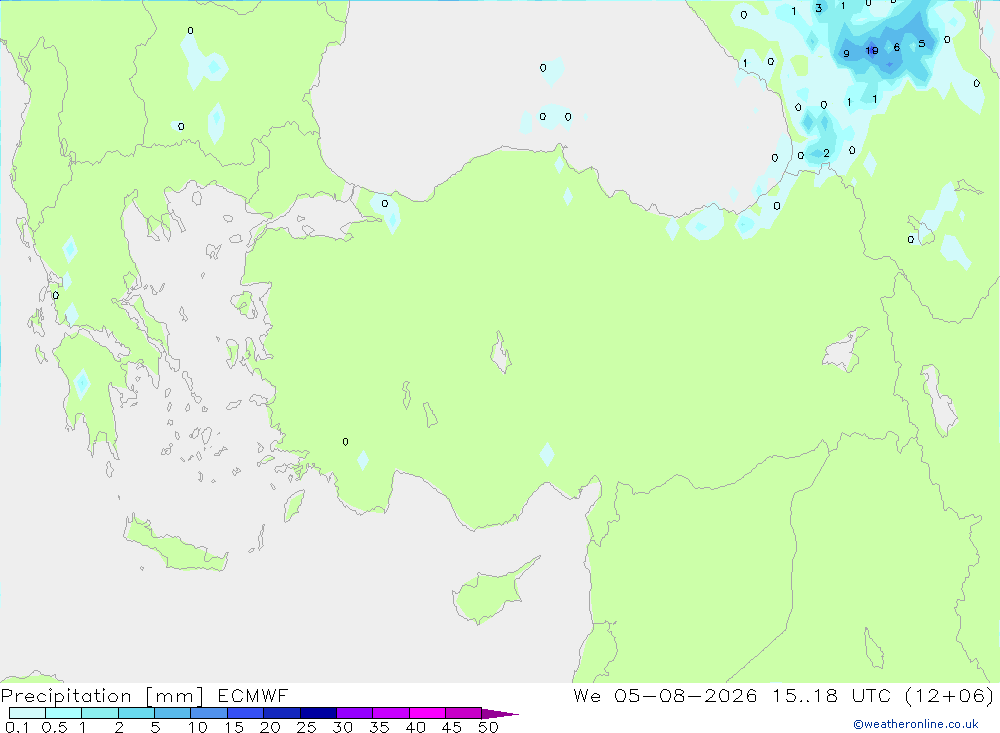
Task: Click the 1–2 mm legend color box
Action: tap(100, 713)
